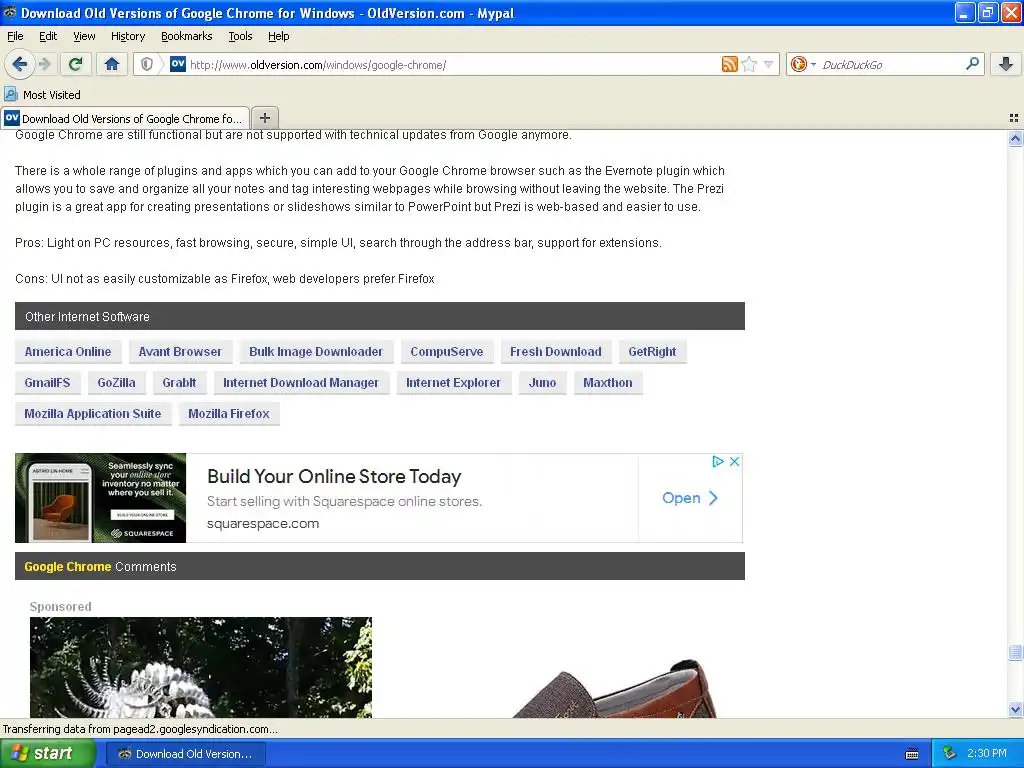
Task: Go back with the Back arrow button
Action: [x=19, y=64]
